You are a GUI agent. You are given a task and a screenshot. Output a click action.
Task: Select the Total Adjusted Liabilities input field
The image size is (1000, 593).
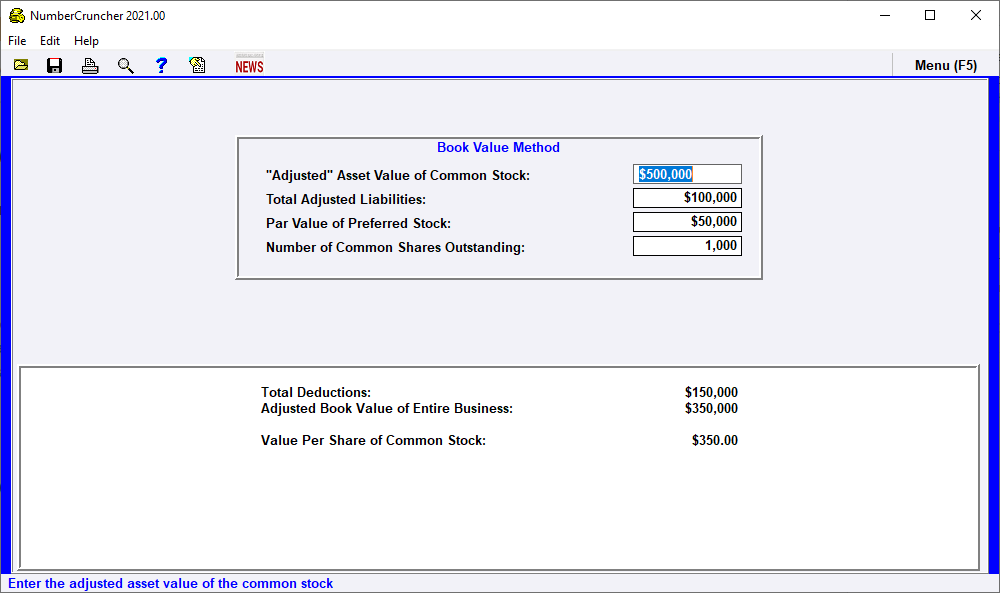click(x=688, y=198)
